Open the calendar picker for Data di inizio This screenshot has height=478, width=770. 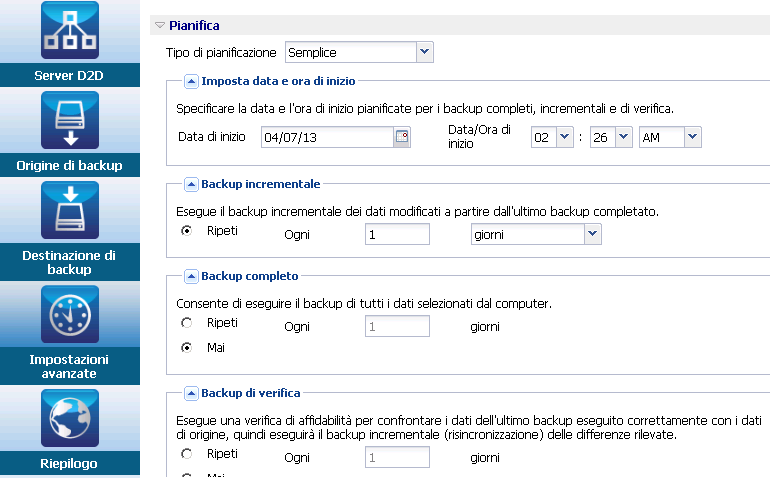tap(402, 138)
